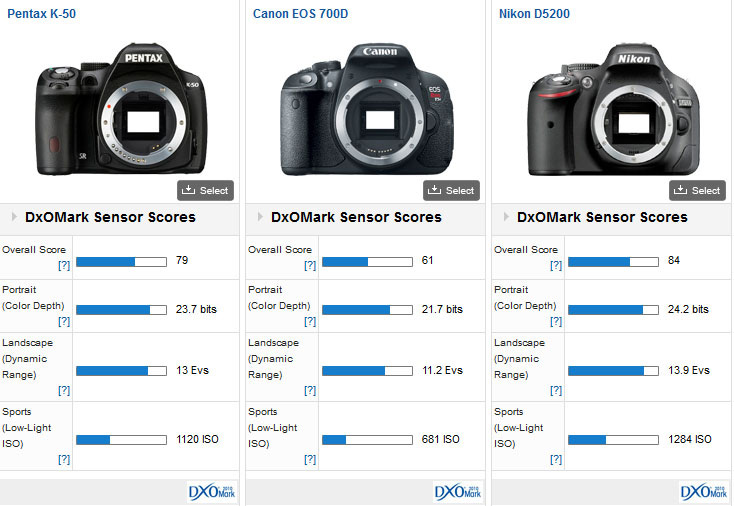Screen dimensions: 734x506
Task: Open Landscape Dynamic Range help [?] for Nikon D5200
Action: coord(556,390)
